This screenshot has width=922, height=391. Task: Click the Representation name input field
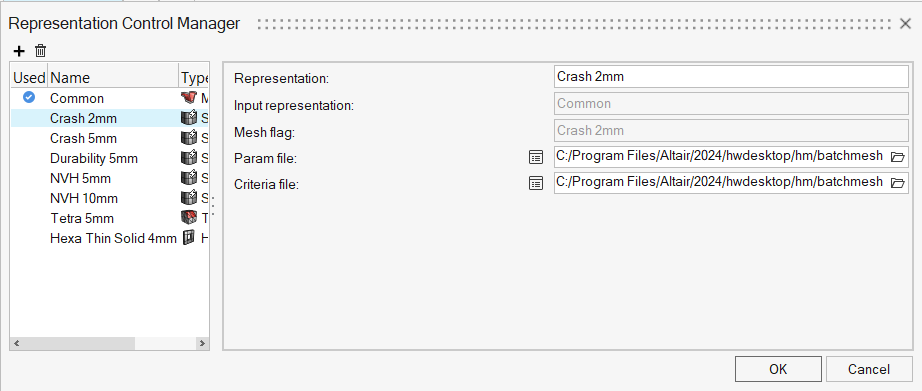[x=731, y=76]
